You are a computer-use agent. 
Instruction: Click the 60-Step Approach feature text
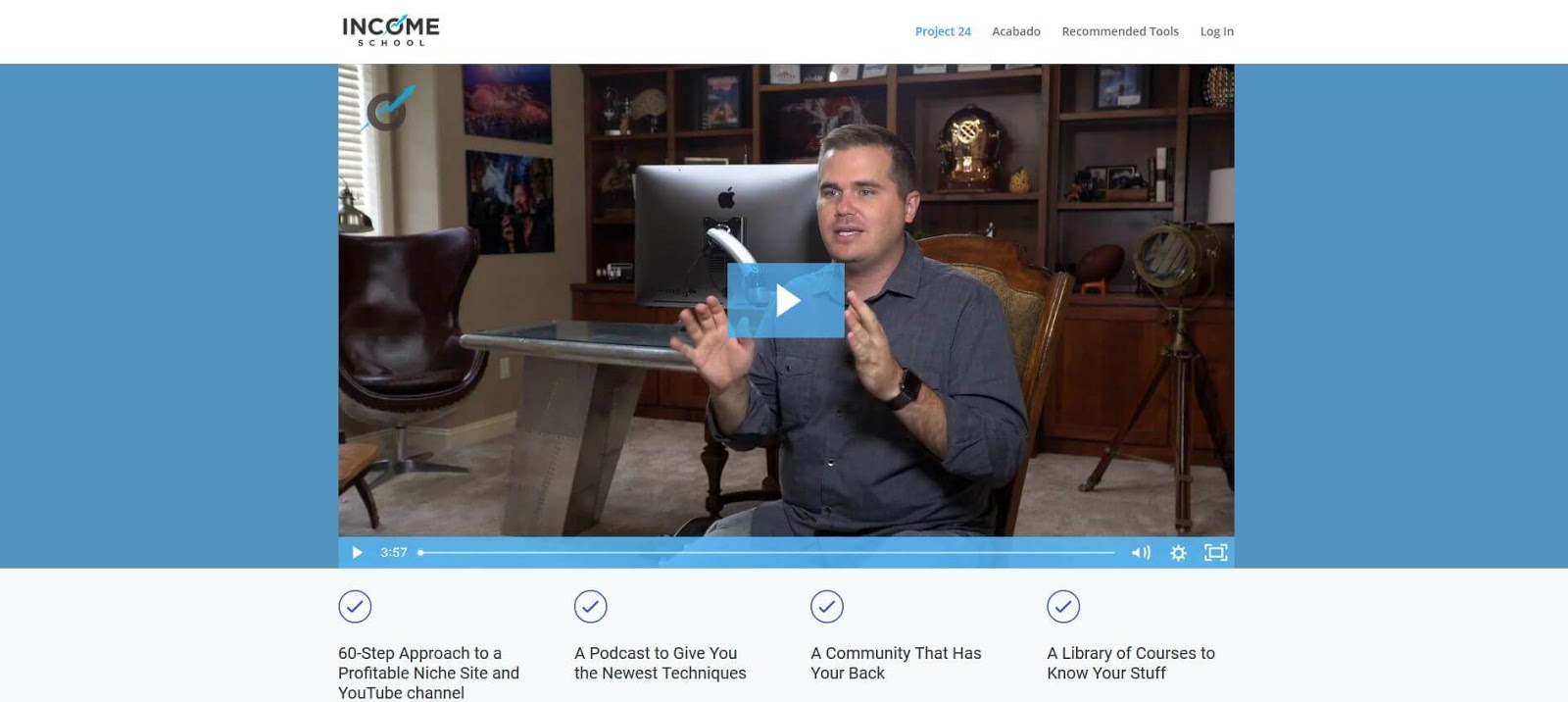428,673
